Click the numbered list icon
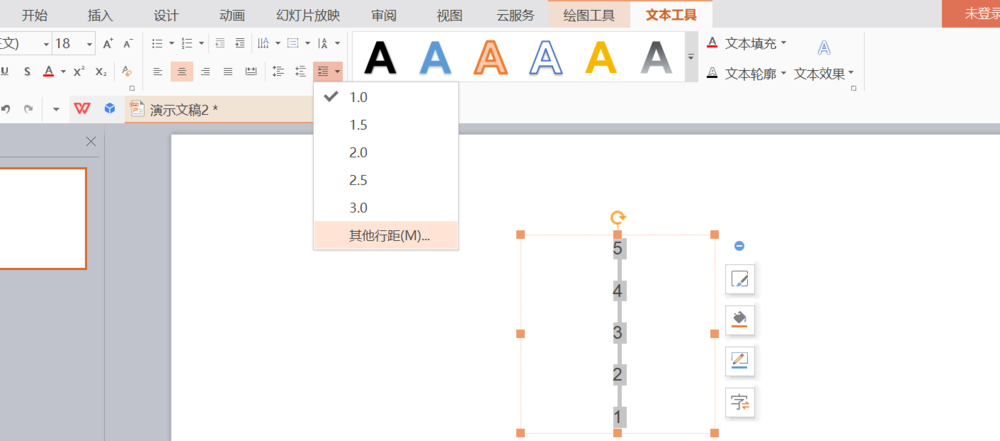The image size is (1000, 441). pos(187,43)
